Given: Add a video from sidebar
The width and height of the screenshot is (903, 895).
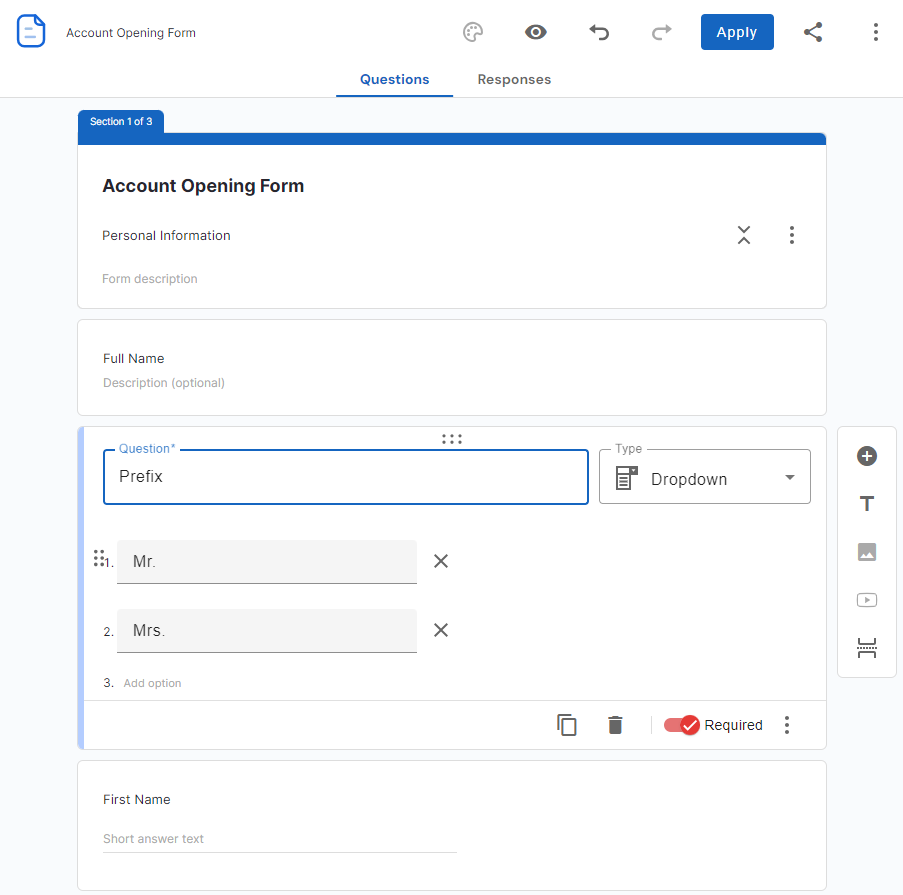Looking at the screenshot, I should (867, 600).
